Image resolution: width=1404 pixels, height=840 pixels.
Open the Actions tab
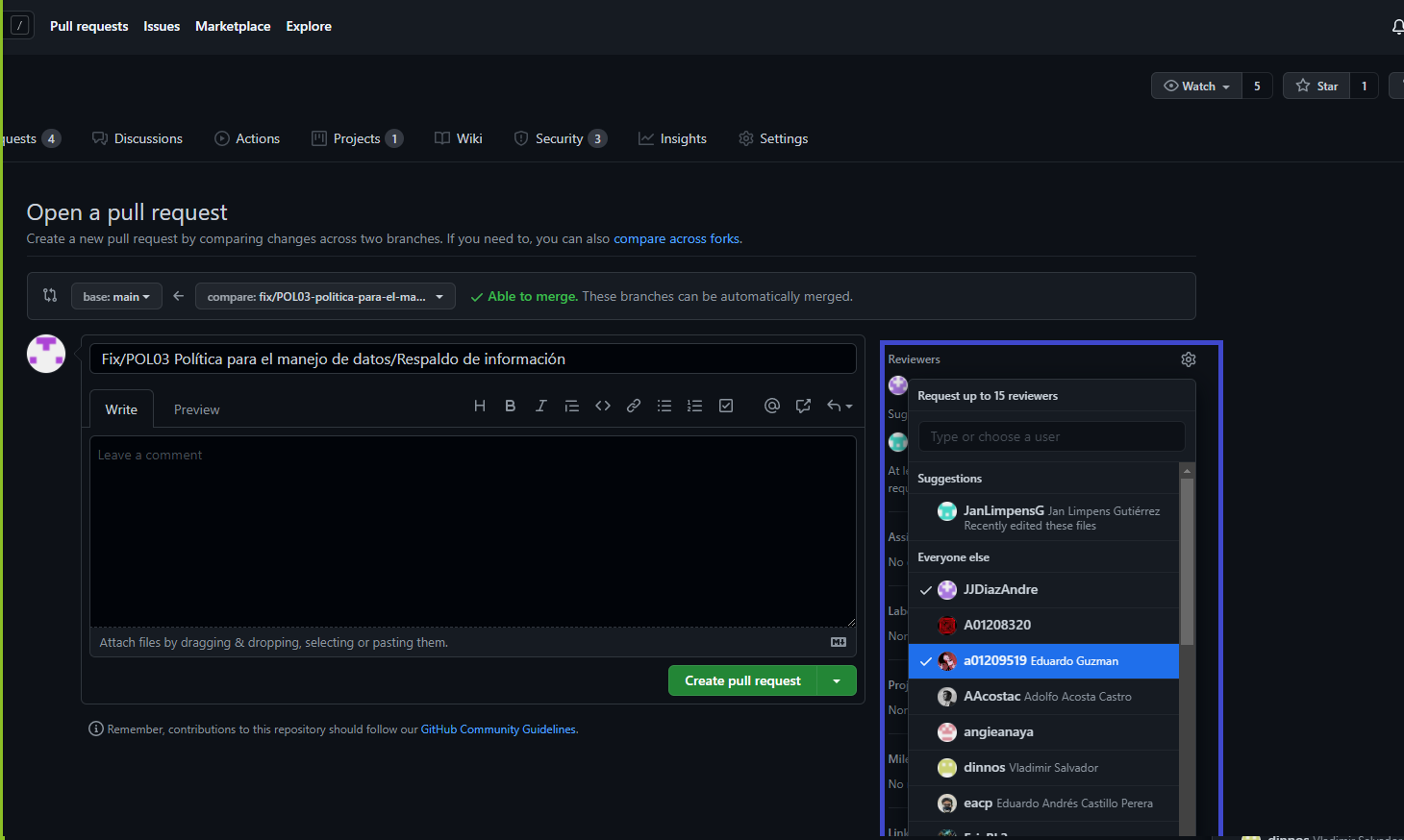tap(247, 138)
